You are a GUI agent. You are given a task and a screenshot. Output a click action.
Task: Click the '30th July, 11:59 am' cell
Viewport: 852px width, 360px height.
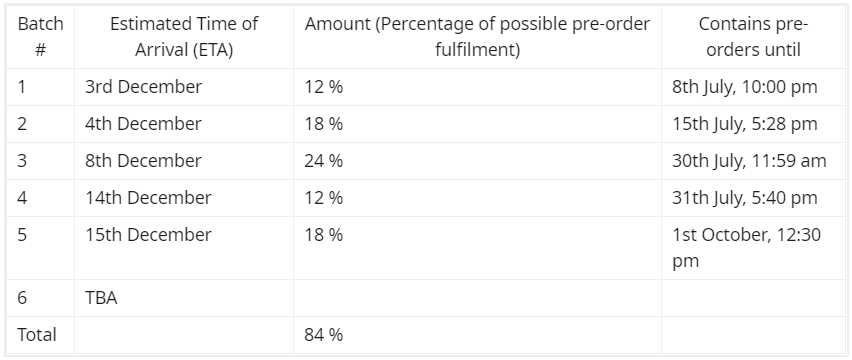point(753,161)
